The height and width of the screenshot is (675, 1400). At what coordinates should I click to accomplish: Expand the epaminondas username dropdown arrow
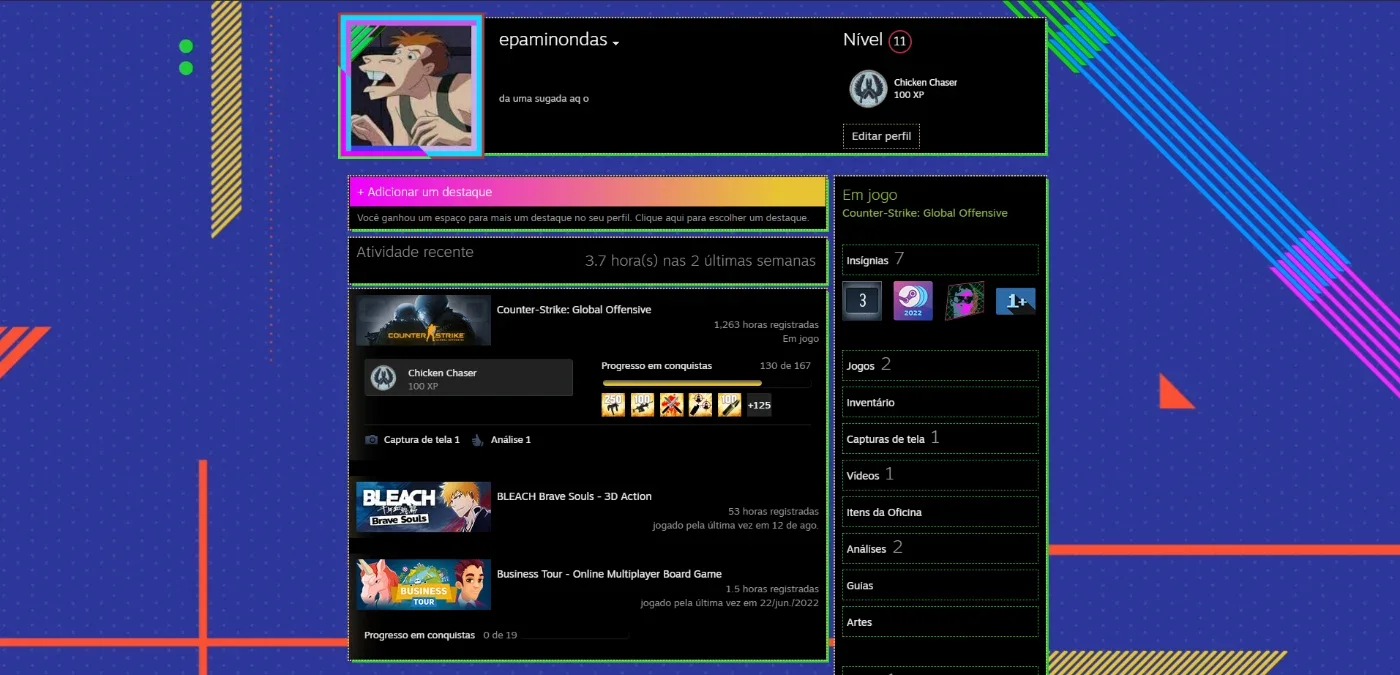click(x=616, y=43)
